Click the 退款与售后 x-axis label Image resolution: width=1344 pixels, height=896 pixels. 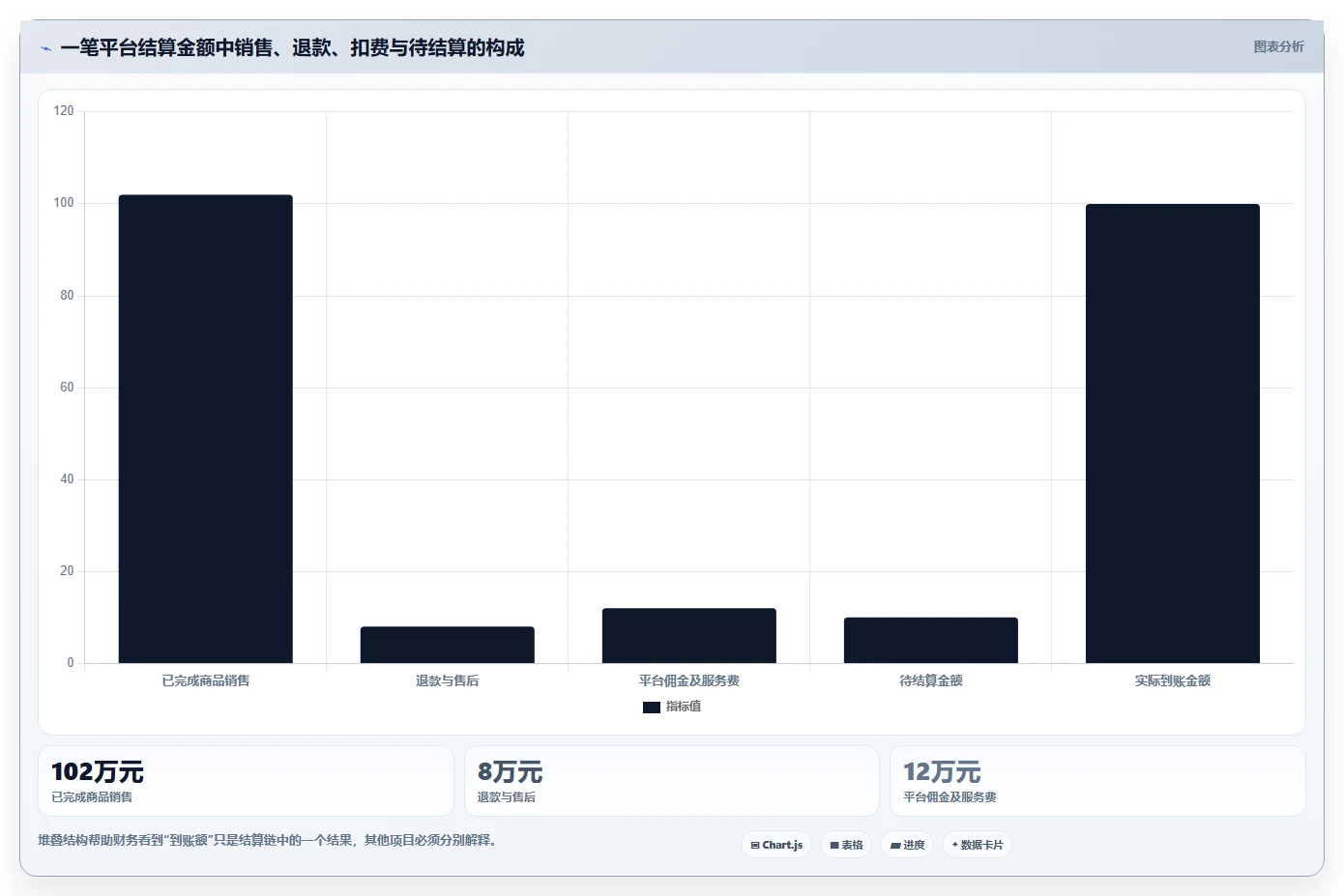click(x=448, y=680)
